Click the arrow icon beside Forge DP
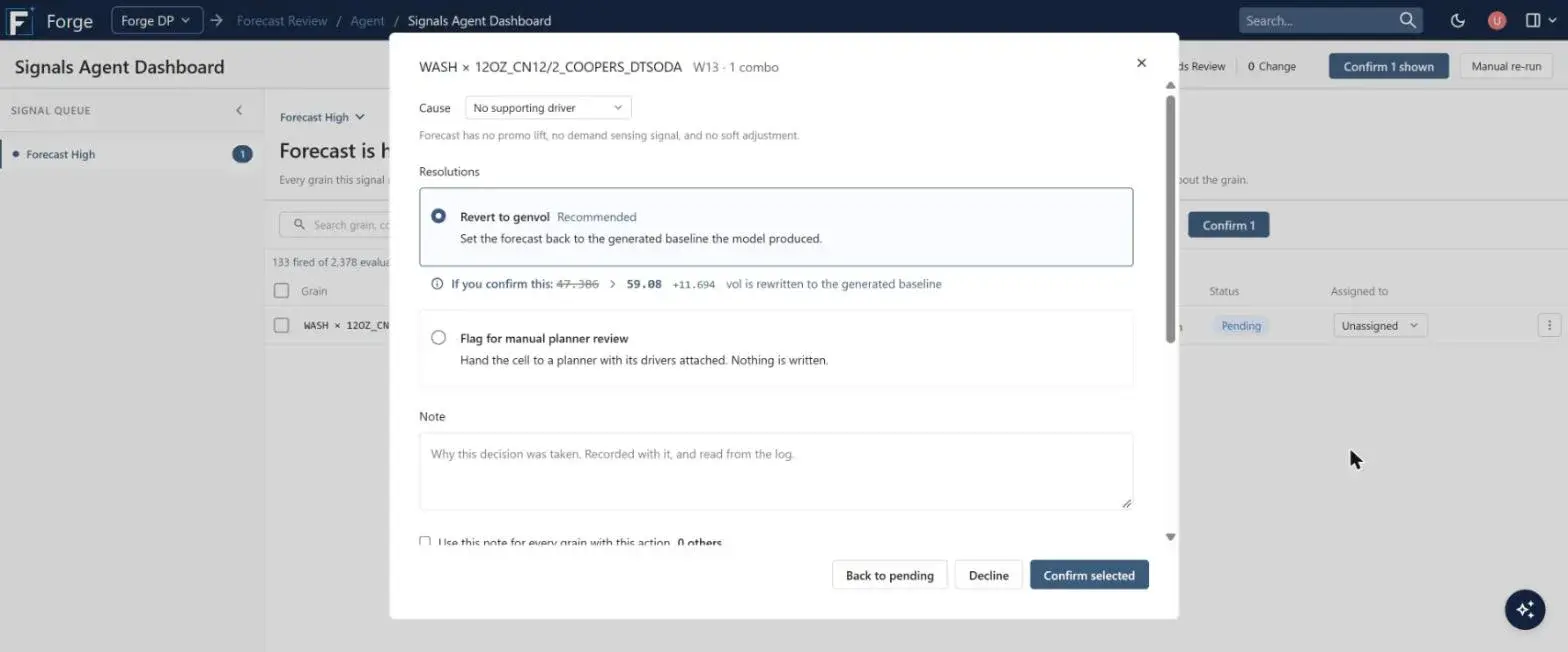This screenshot has height=652, width=1568. pyautogui.click(x=216, y=20)
